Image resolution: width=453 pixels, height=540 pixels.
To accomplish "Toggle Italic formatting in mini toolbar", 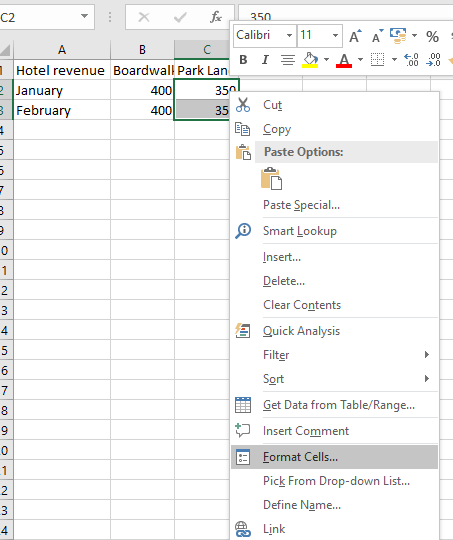I will pyautogui.click(x=265, y=60).
